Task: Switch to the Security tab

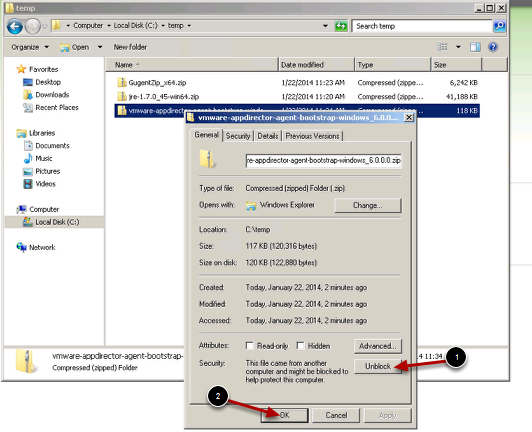Action: click(238, 136)
